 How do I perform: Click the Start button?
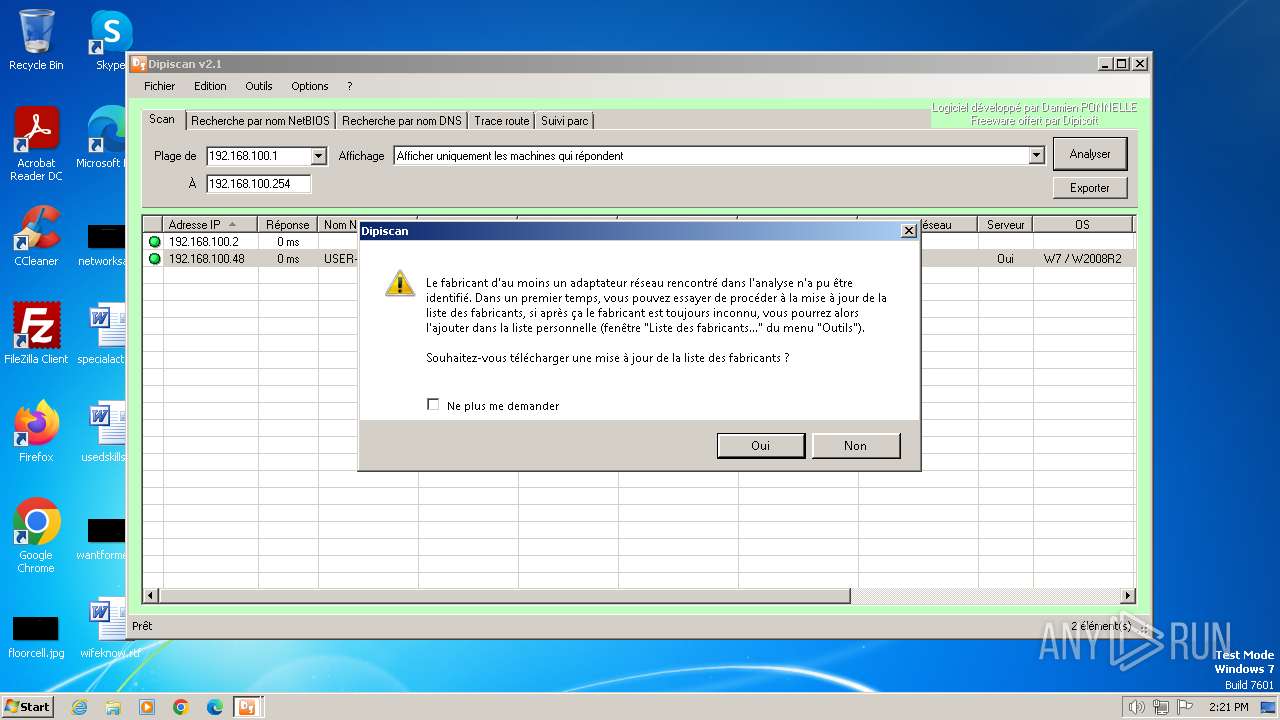[28, 707]
